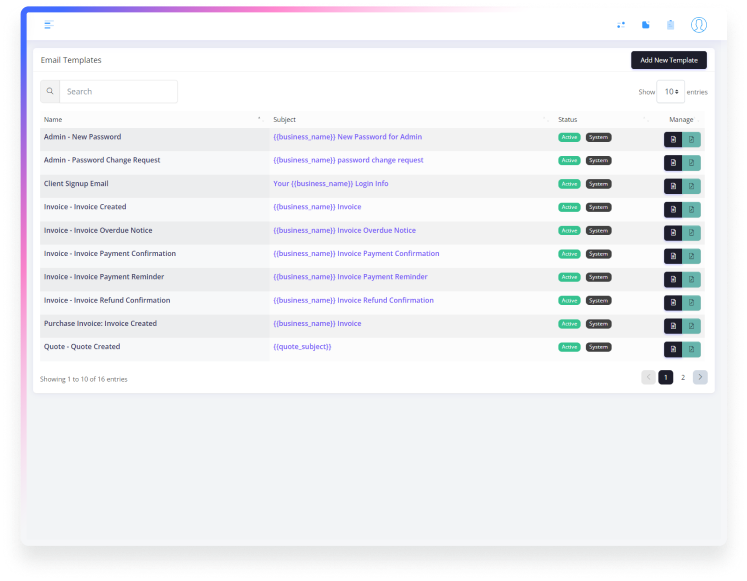Click the next page arrow in pagination

(x=700, y=378)
